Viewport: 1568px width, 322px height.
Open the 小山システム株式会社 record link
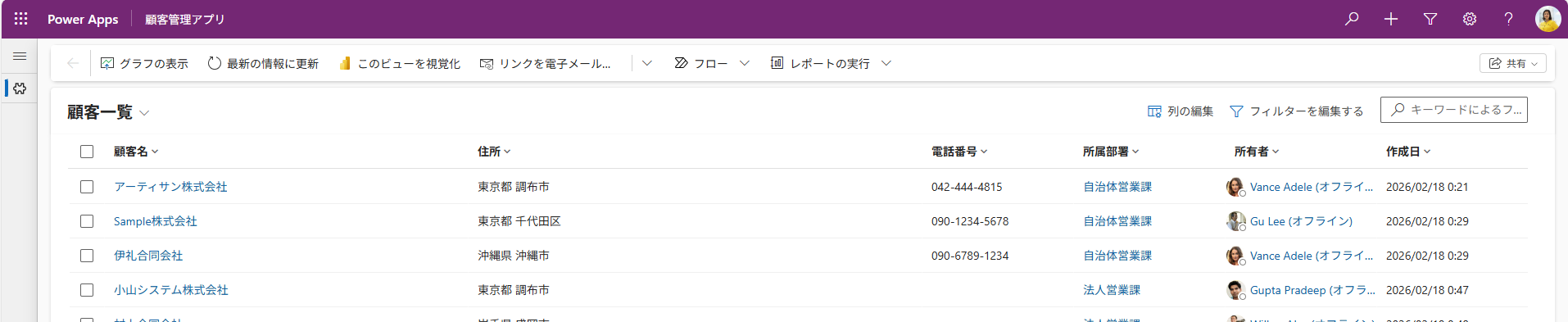(171, 290)
